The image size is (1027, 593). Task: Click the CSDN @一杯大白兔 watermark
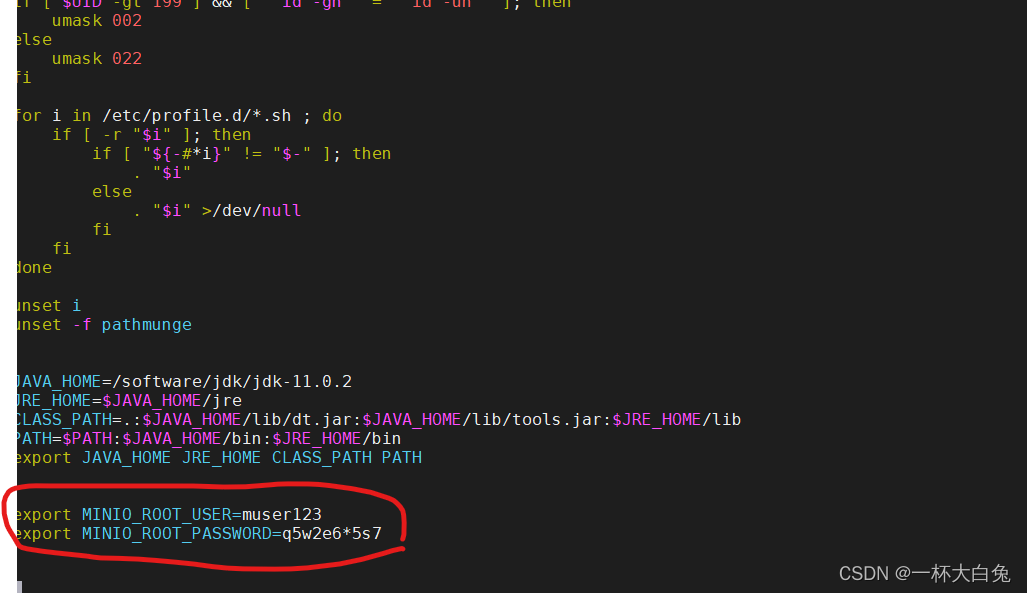(922, 573)
